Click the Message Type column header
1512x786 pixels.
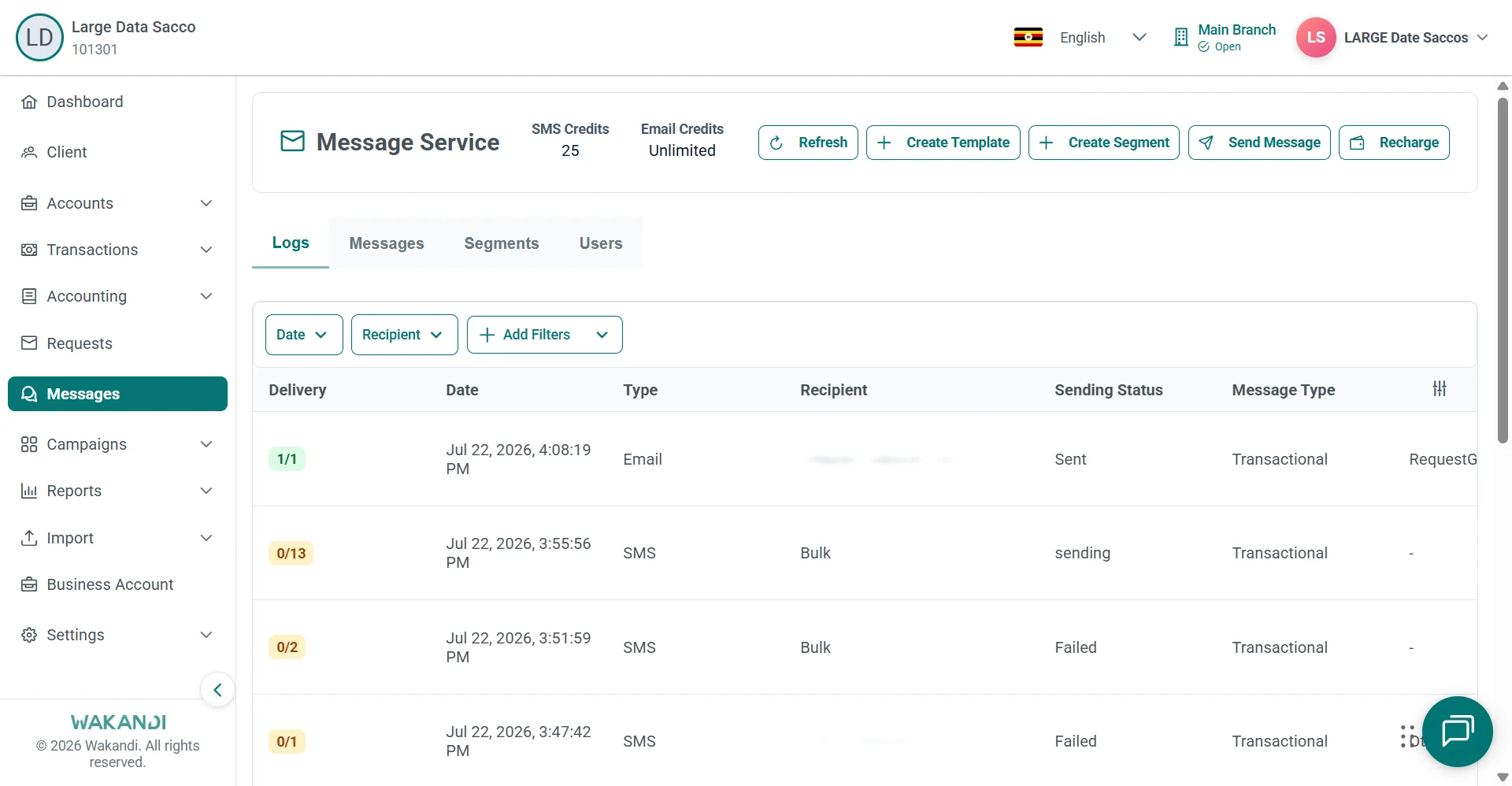coord(1284,390)
